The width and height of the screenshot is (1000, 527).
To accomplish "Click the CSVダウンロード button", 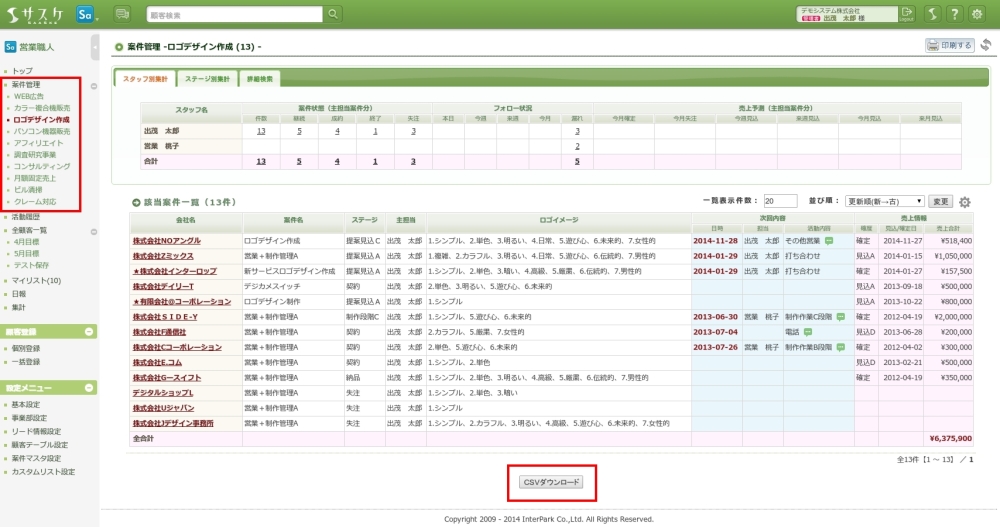I will (x=551, y=482).
